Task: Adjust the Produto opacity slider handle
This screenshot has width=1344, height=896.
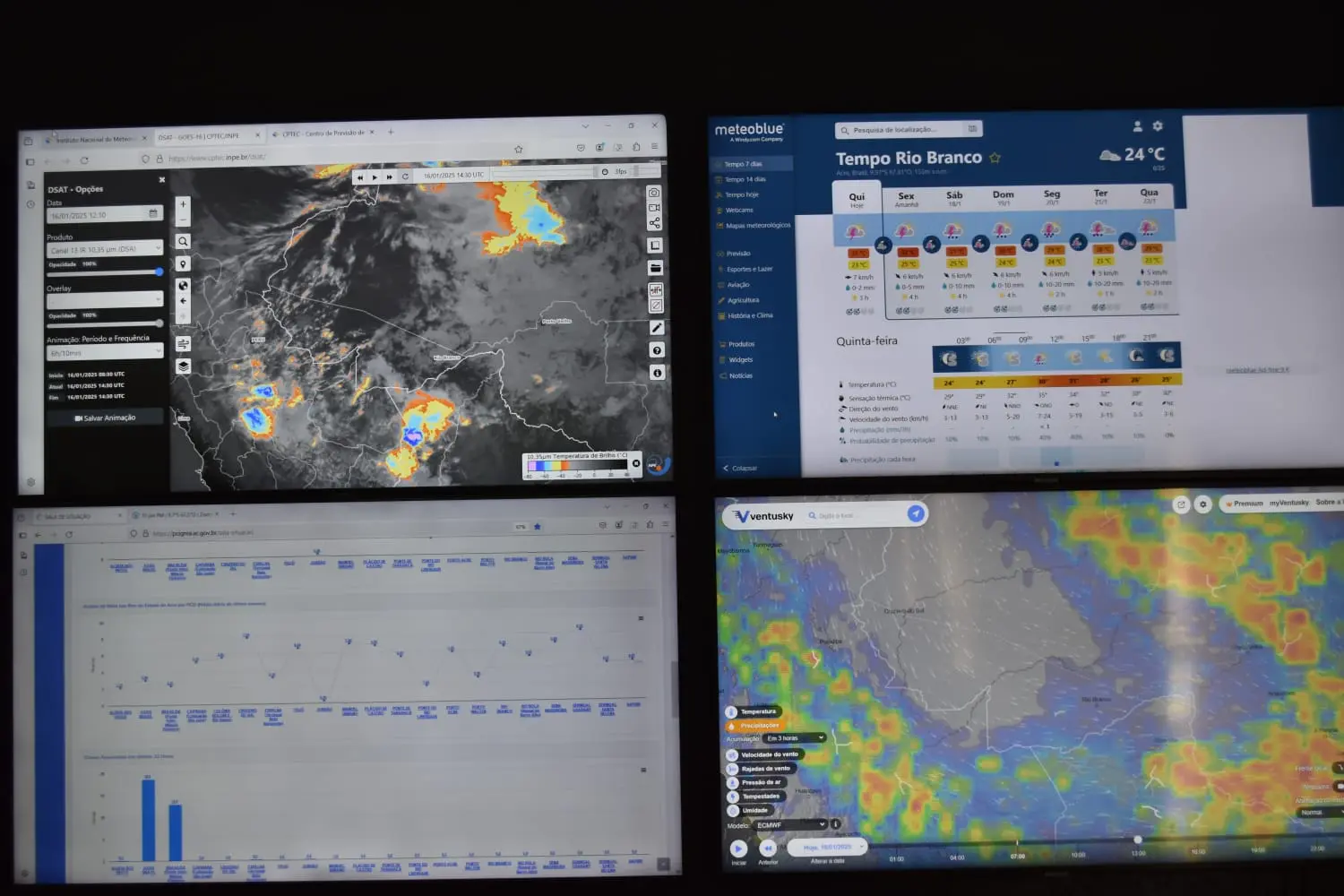Action: [159, 271]
